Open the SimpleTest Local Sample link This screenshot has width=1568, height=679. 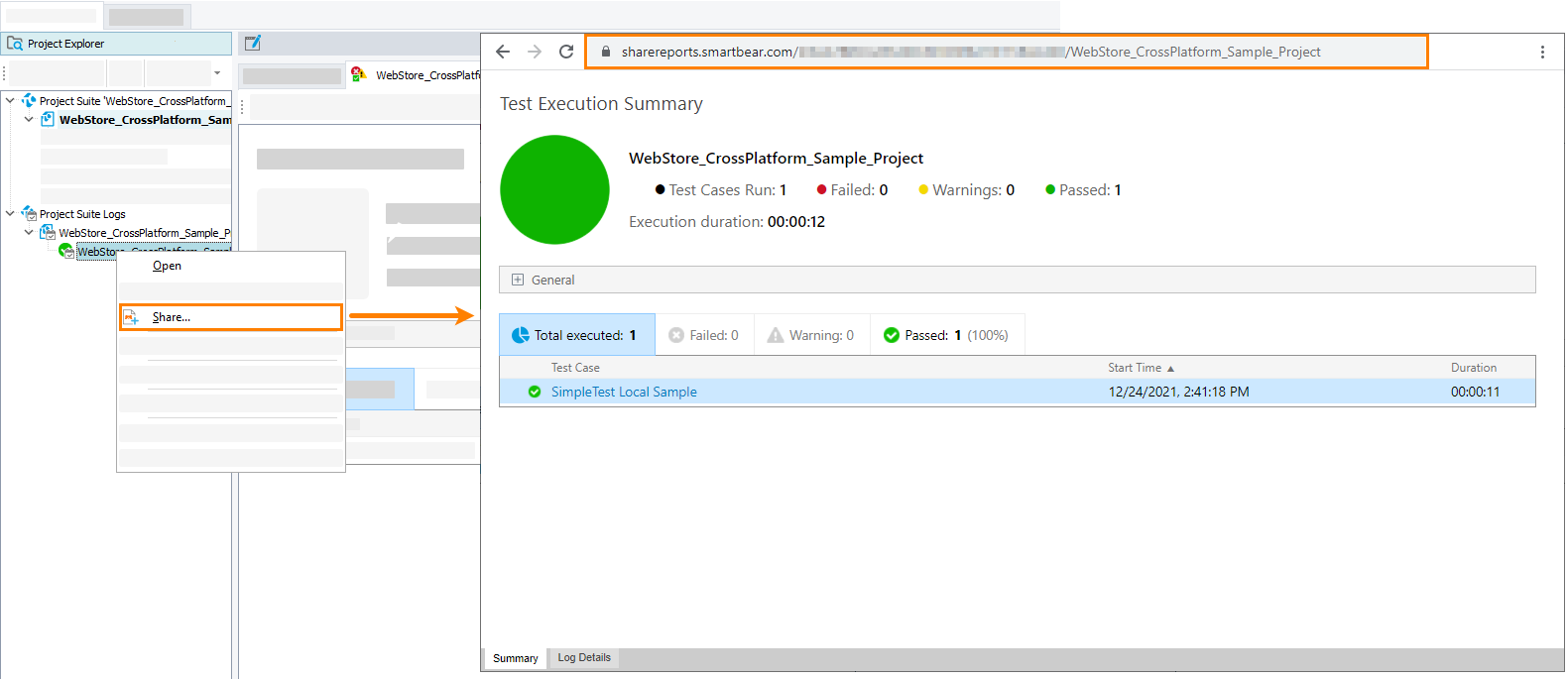tap(624, 392)
